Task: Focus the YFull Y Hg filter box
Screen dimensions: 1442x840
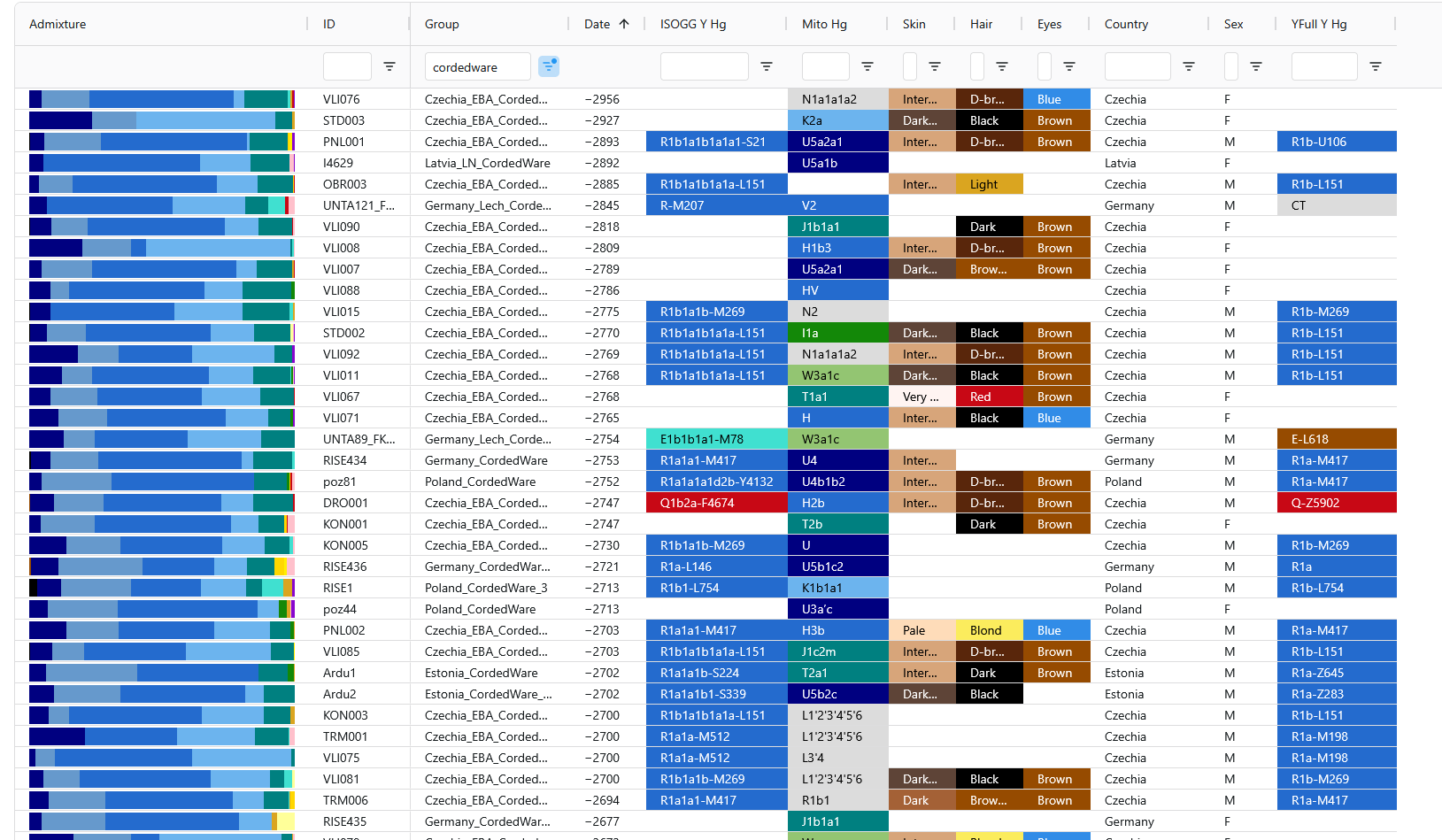Action: pyautogui.click(x=1324, y=66)
